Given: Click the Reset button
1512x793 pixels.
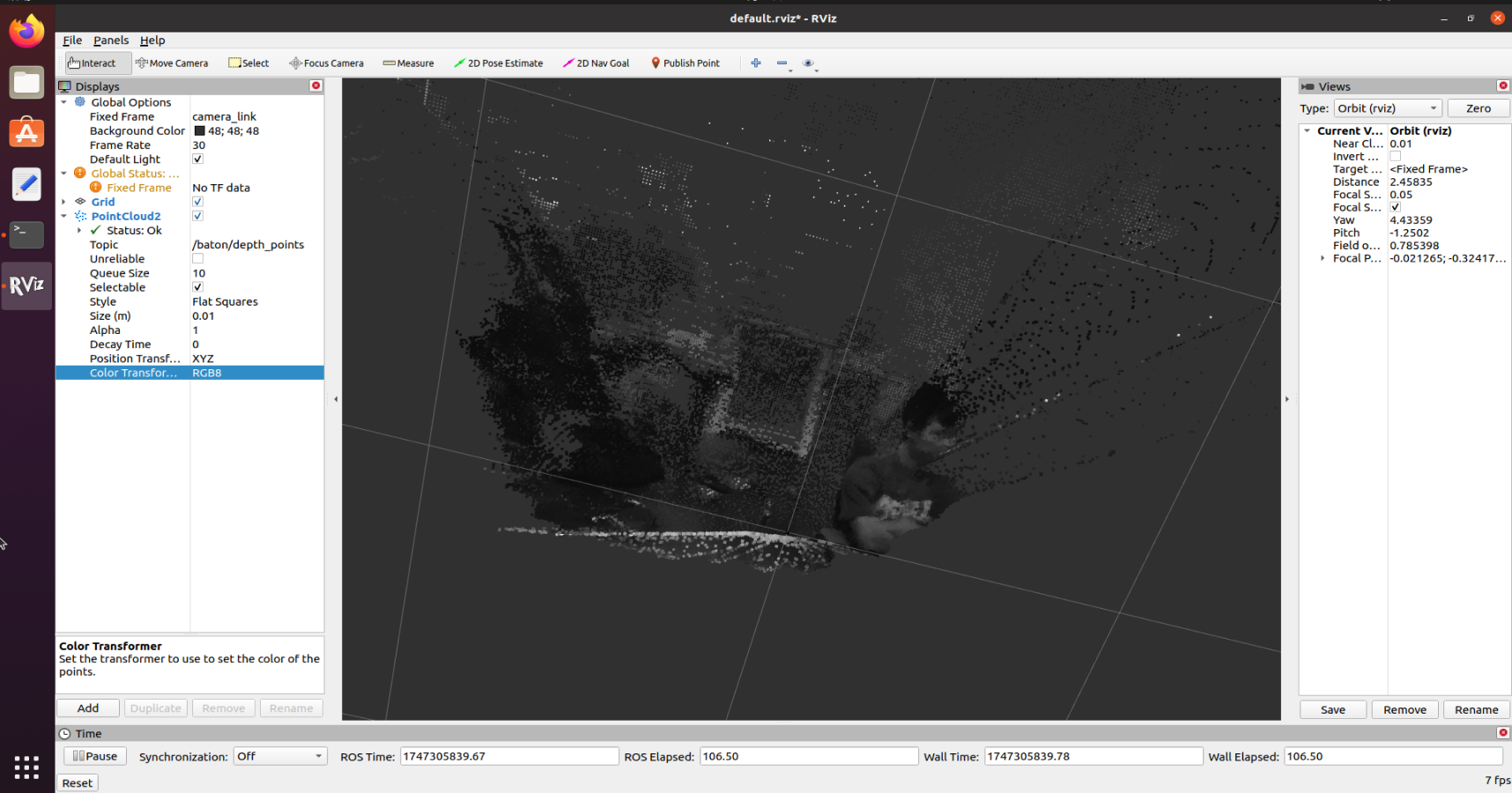Looking at the screenshot, I should pyautogui.click(x=78, y=782).
